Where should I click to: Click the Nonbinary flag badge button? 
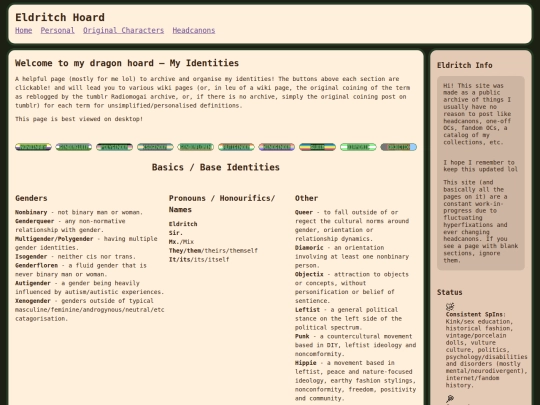pos(33,147)
